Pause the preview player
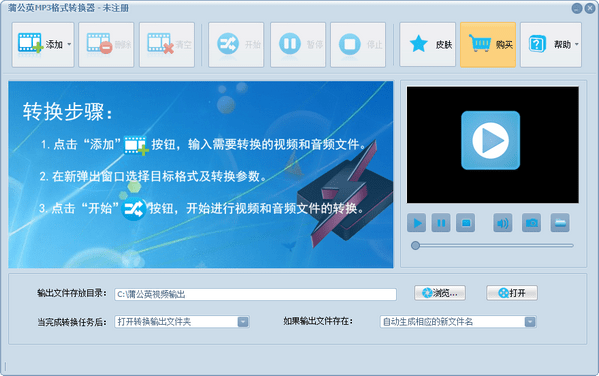Screen dimensions: 599x376 pyautogui.click(x=441, y=223)
